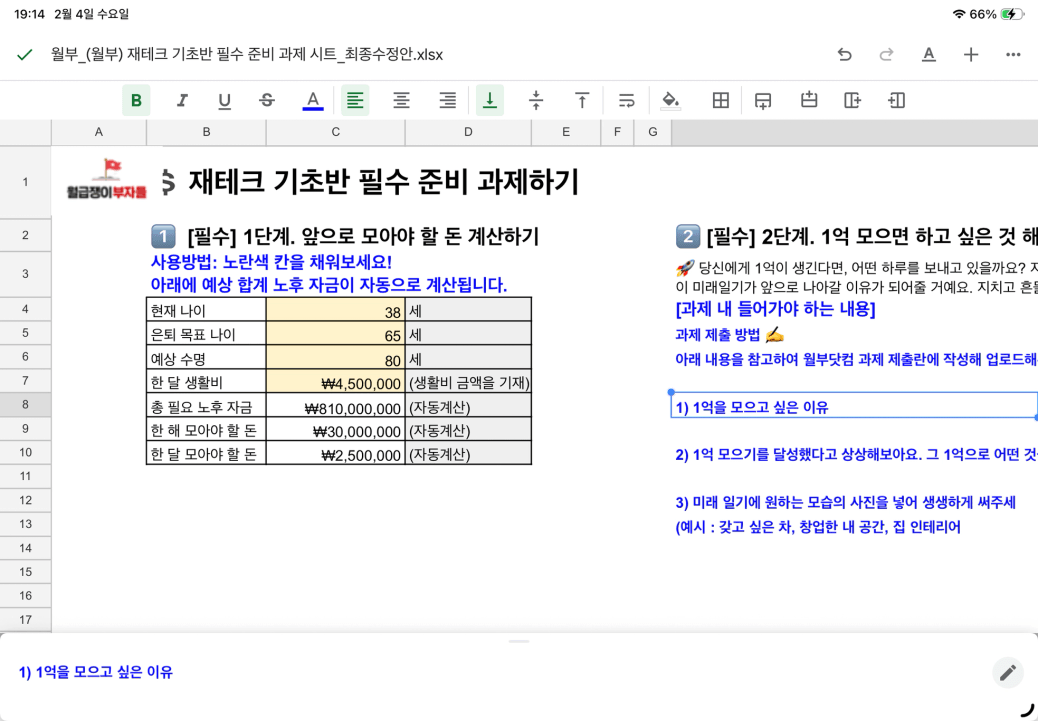Open the cell borders options
Screen dimensions: 1038x721
click(720, 100)
